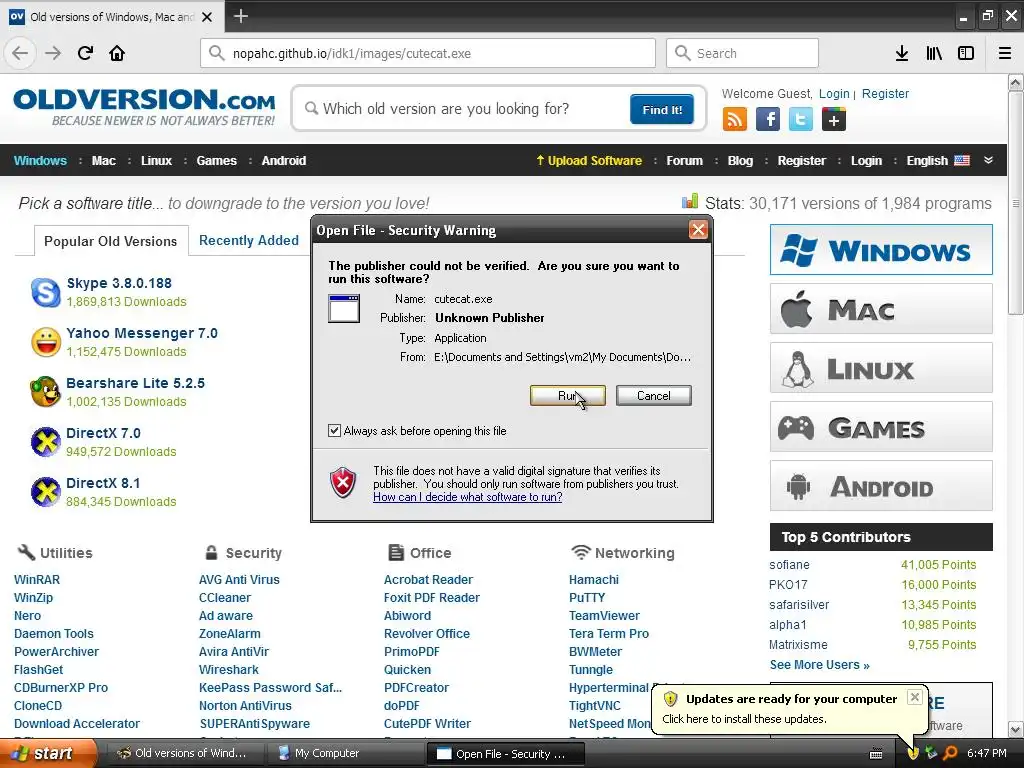Click the Windows Update shield tray icon
Image resolution: width=1024 pixels, height=768 pixels.
[913, 753]
